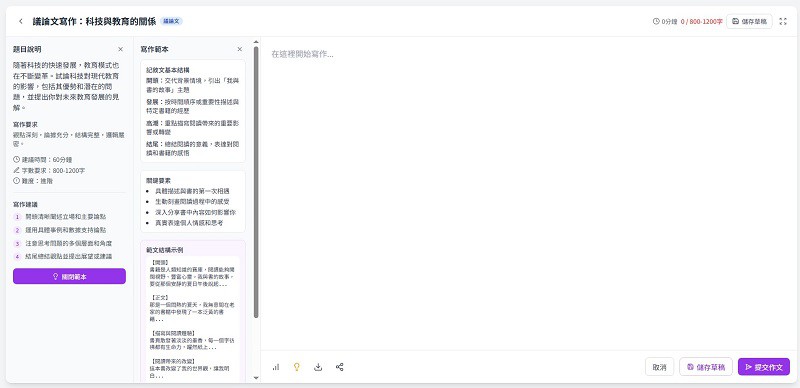Click the 議論文 tag badge
This screenshot has width=800, height=388.
pos(171,21)
